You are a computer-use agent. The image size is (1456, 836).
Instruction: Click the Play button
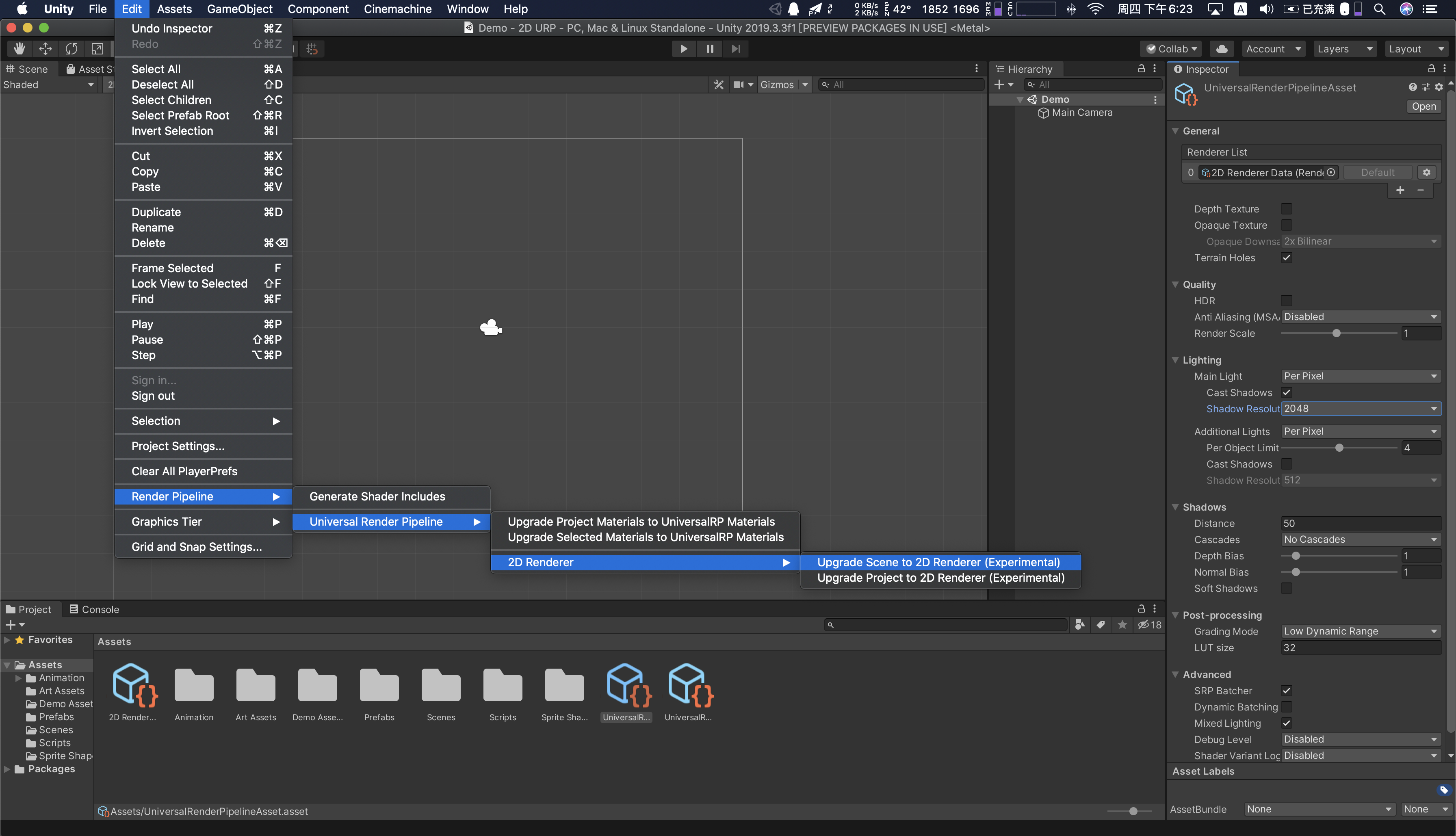click(683, 49)
